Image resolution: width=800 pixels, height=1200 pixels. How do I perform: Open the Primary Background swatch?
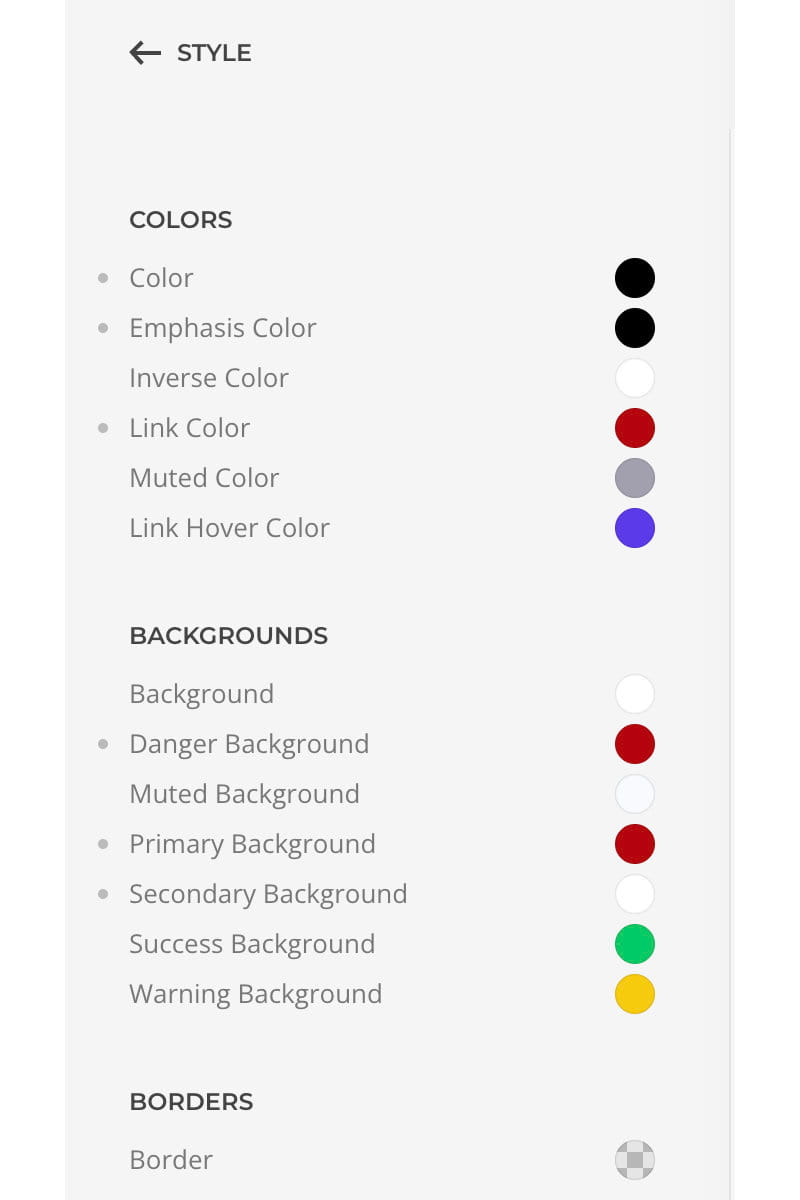point(635,844)
